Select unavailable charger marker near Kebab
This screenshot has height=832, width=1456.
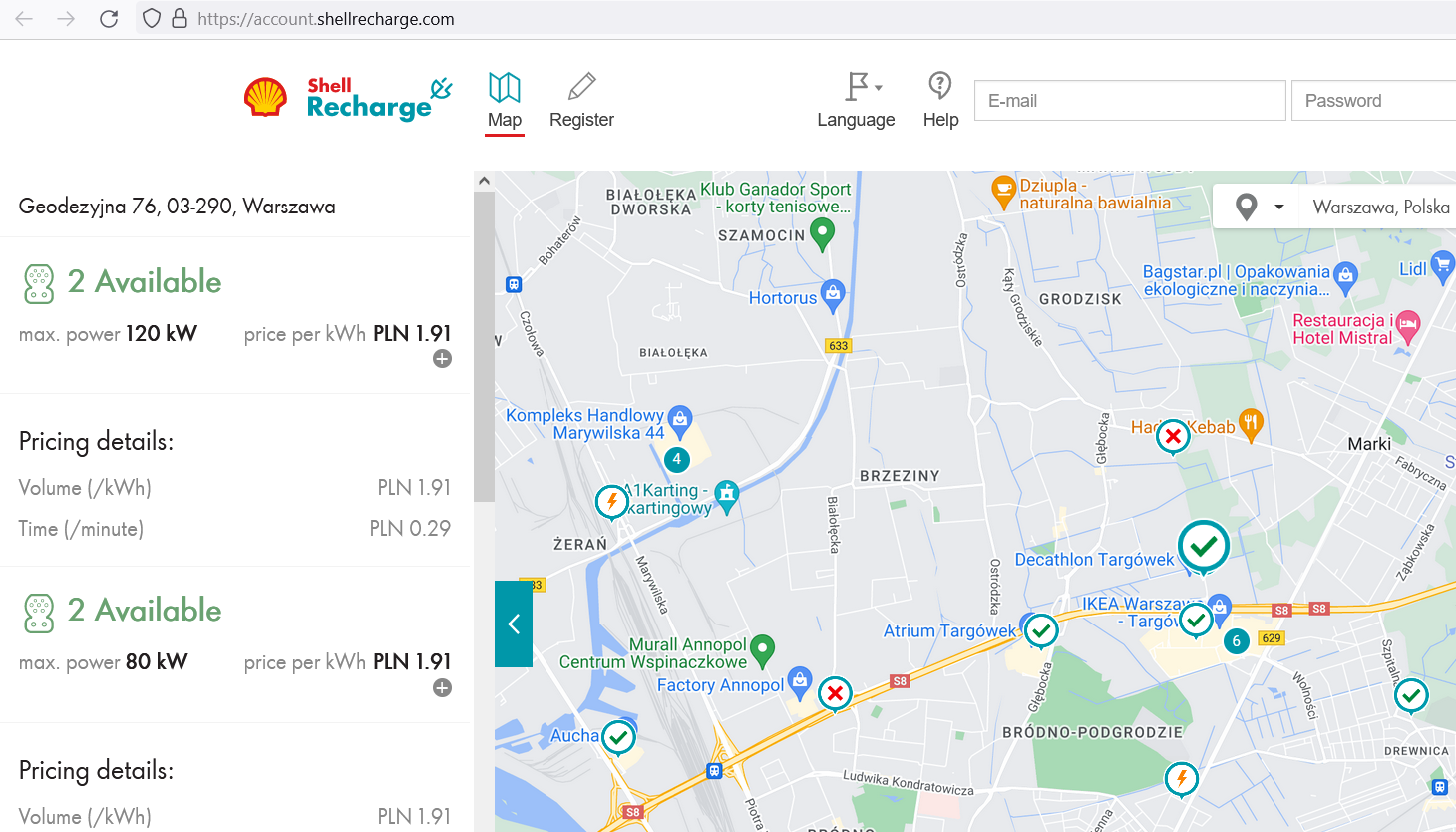click(1174, 436)
